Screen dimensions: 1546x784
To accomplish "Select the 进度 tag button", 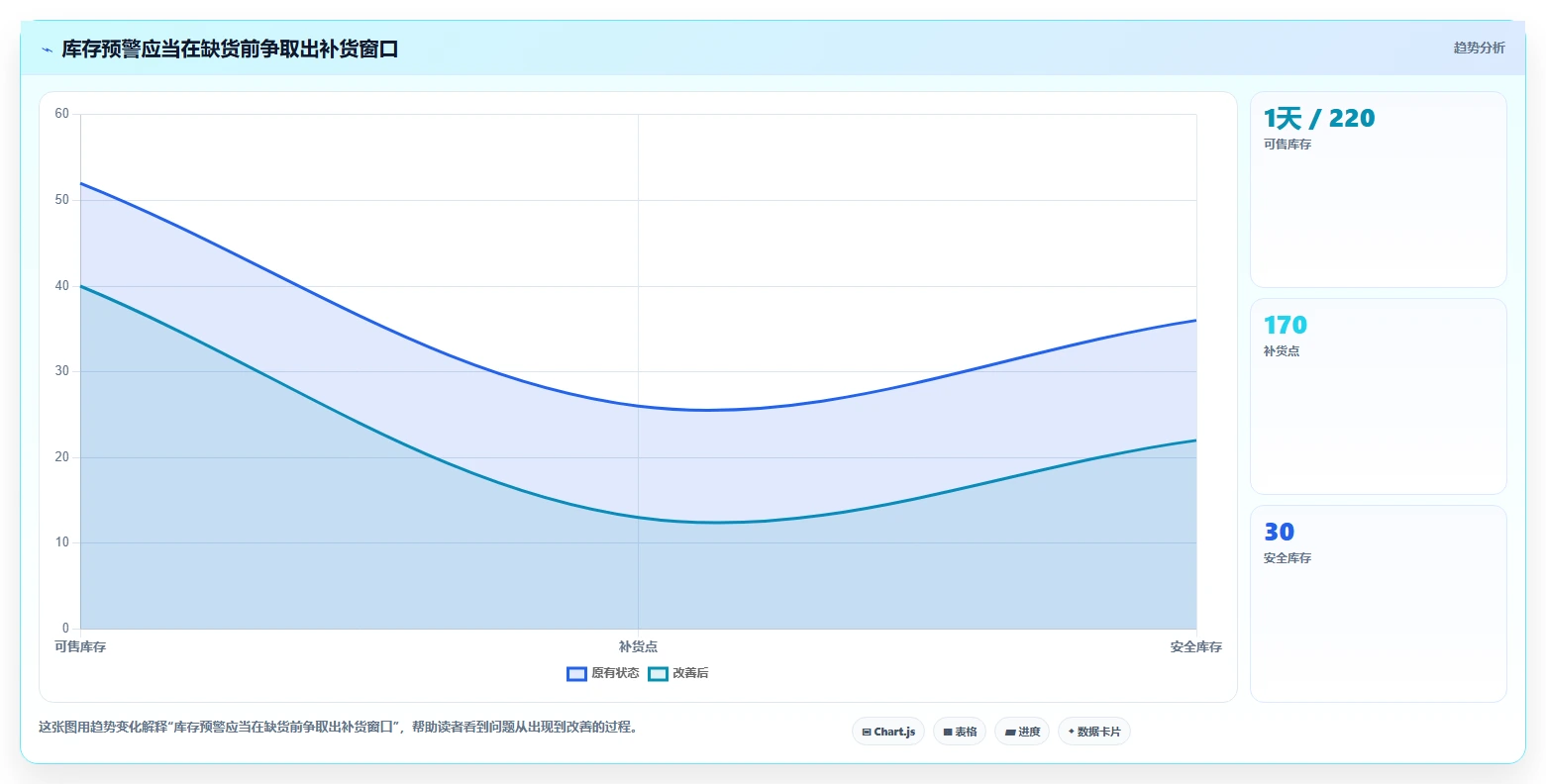I will click(x=1022, y=732).
